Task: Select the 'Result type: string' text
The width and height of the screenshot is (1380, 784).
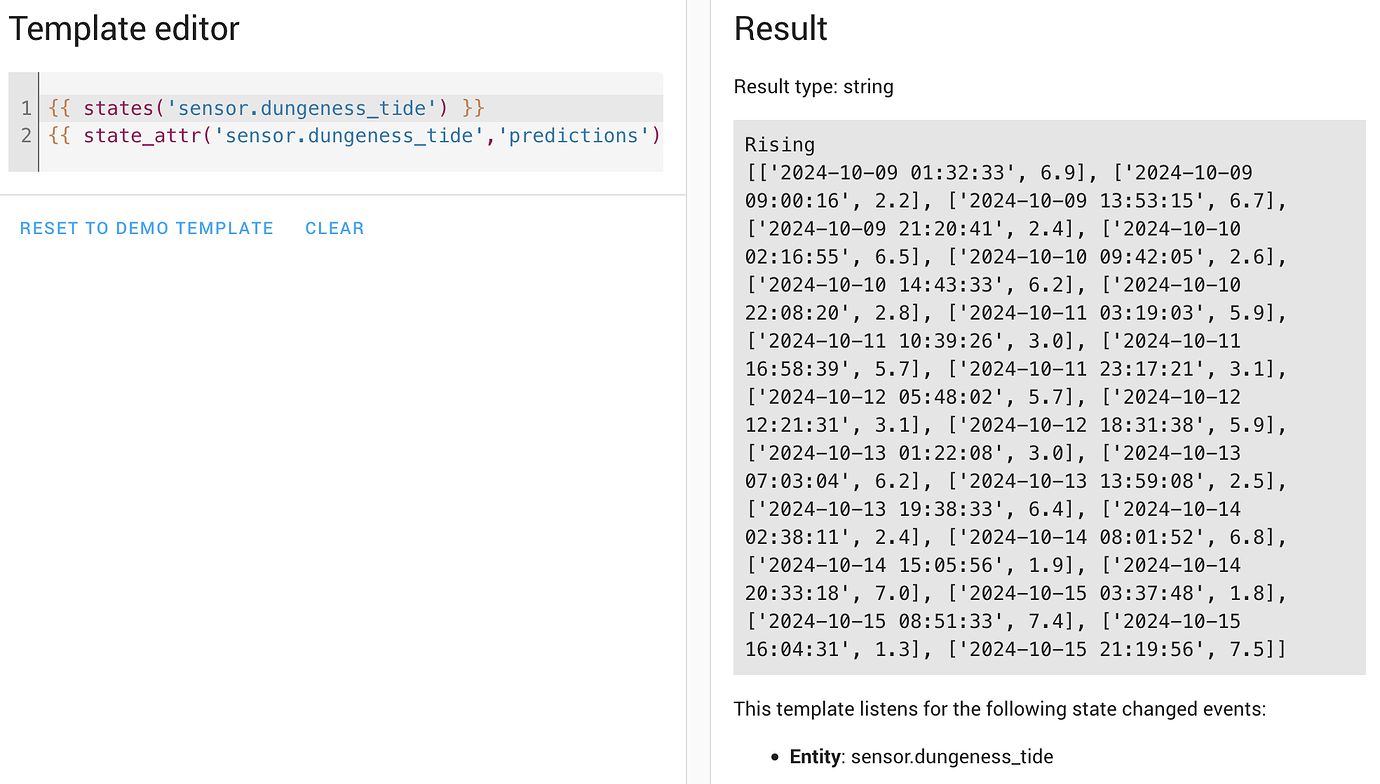Action: click(815, 87)
